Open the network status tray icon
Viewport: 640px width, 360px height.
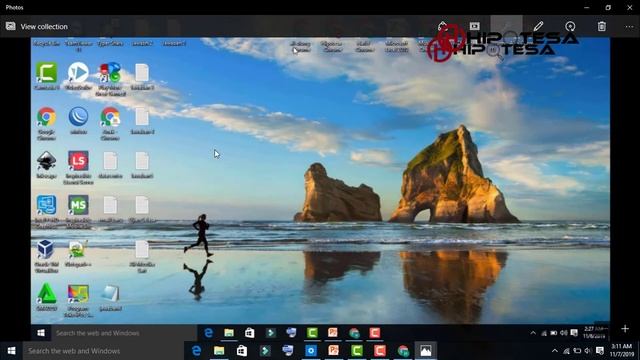coord(566,351)
